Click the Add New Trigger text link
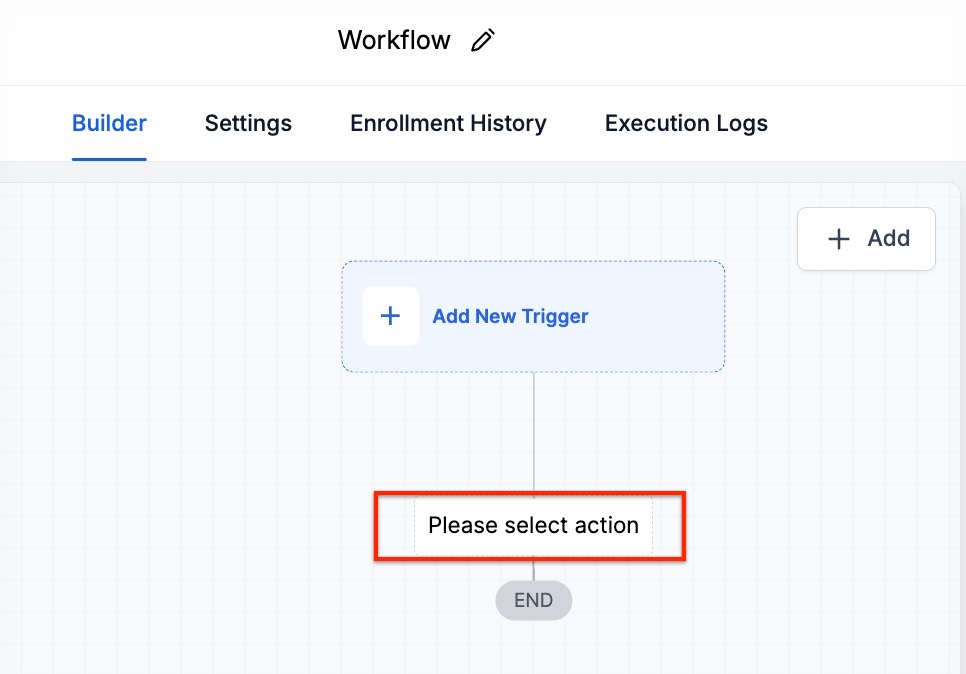Viewport: 966px width, 674px height. (510, 317)
